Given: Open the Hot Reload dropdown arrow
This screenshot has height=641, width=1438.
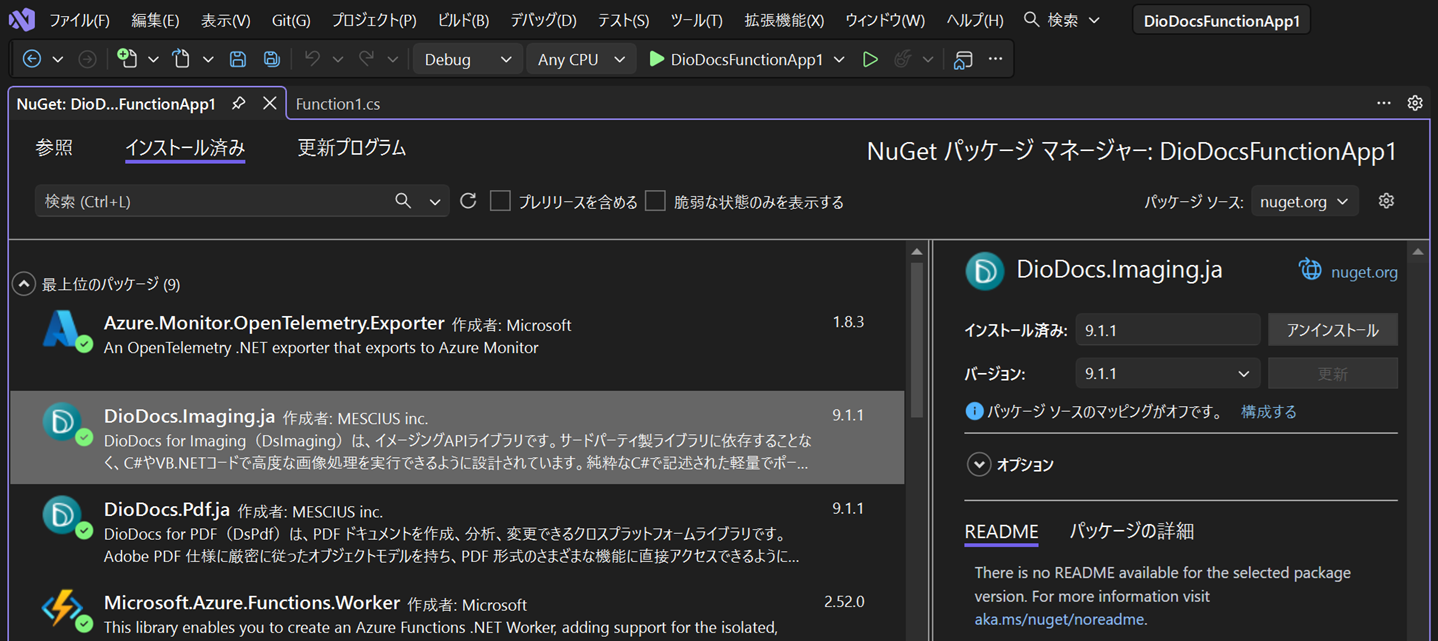Looking at the screenshot, I should click(x=928, y=60).
